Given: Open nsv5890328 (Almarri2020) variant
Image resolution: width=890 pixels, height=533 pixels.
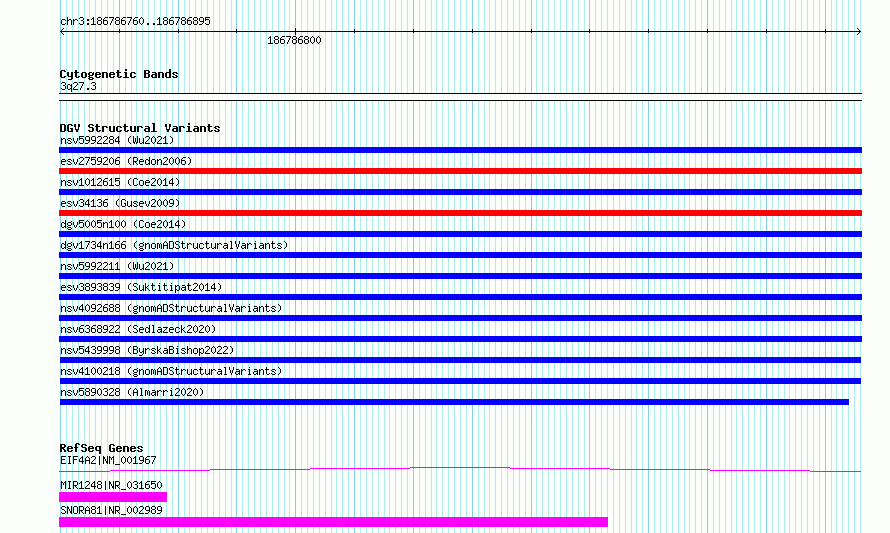Looking at the screenshot, I should (132, 392).
